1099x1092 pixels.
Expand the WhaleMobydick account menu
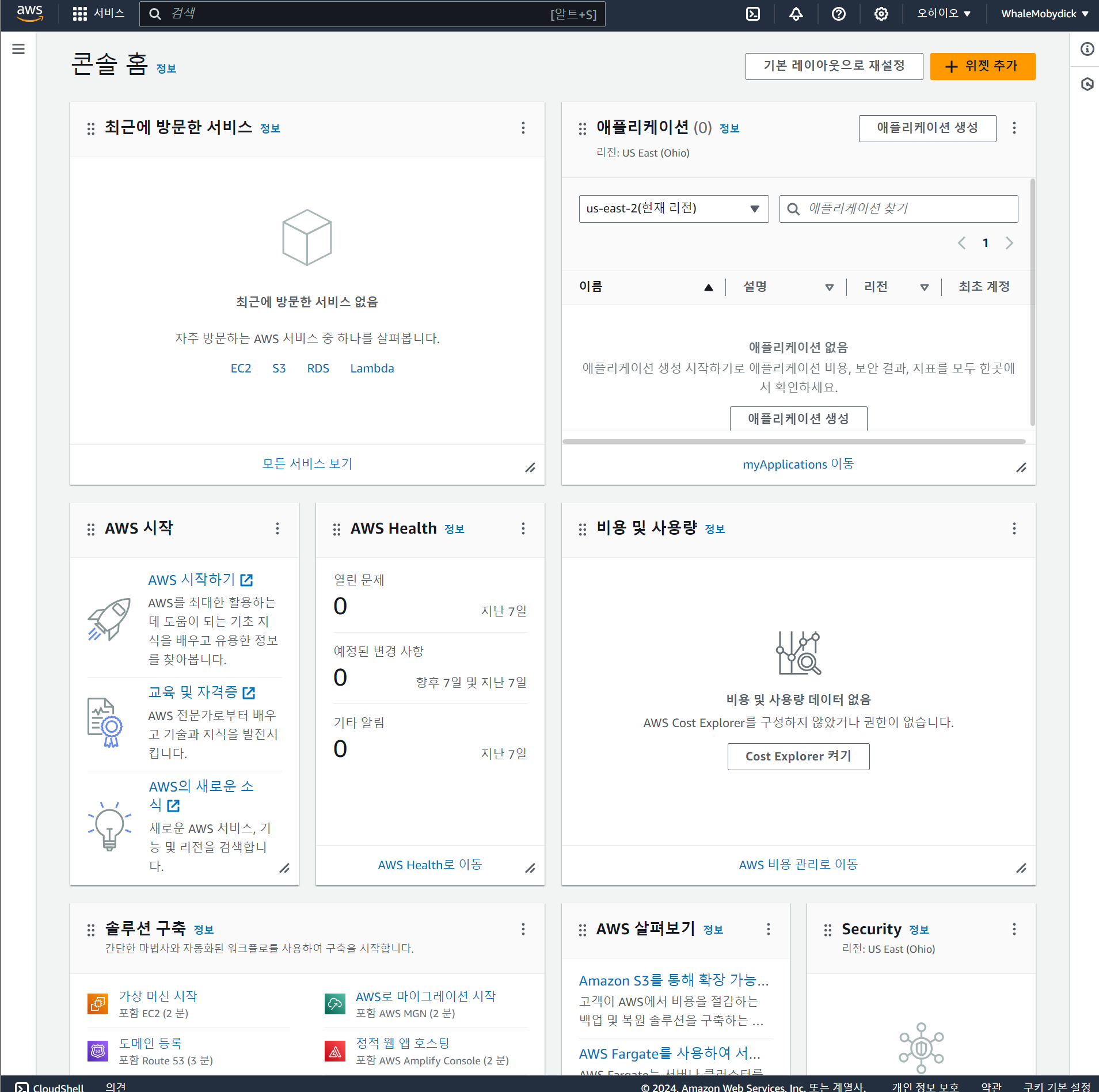(x=1044, y=14)
